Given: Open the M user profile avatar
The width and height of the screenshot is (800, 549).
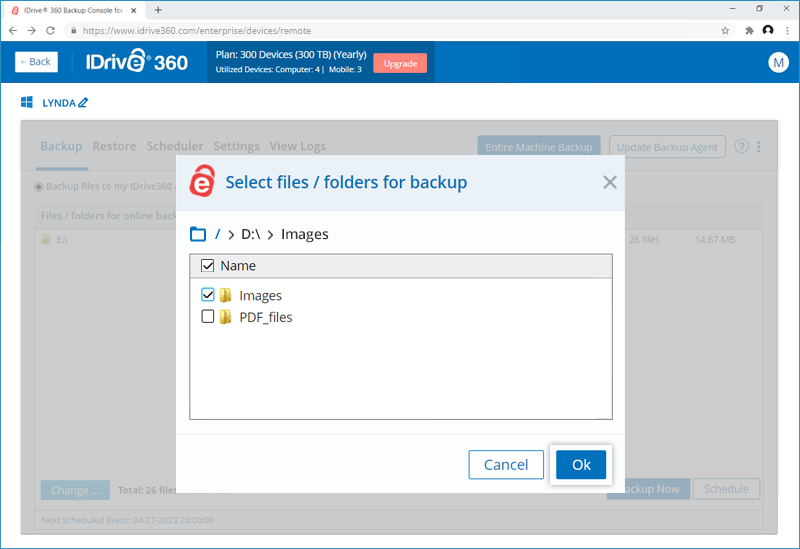Looking at the screenshot, I should [x=778, y=62].
